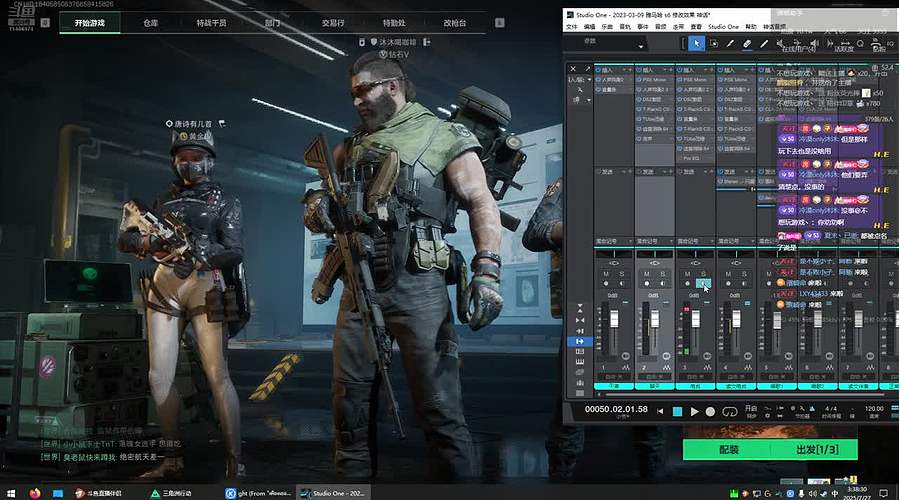Click automation mode icon on channel 2
This screenshot has width=899, height=500.
pos(666,368)
